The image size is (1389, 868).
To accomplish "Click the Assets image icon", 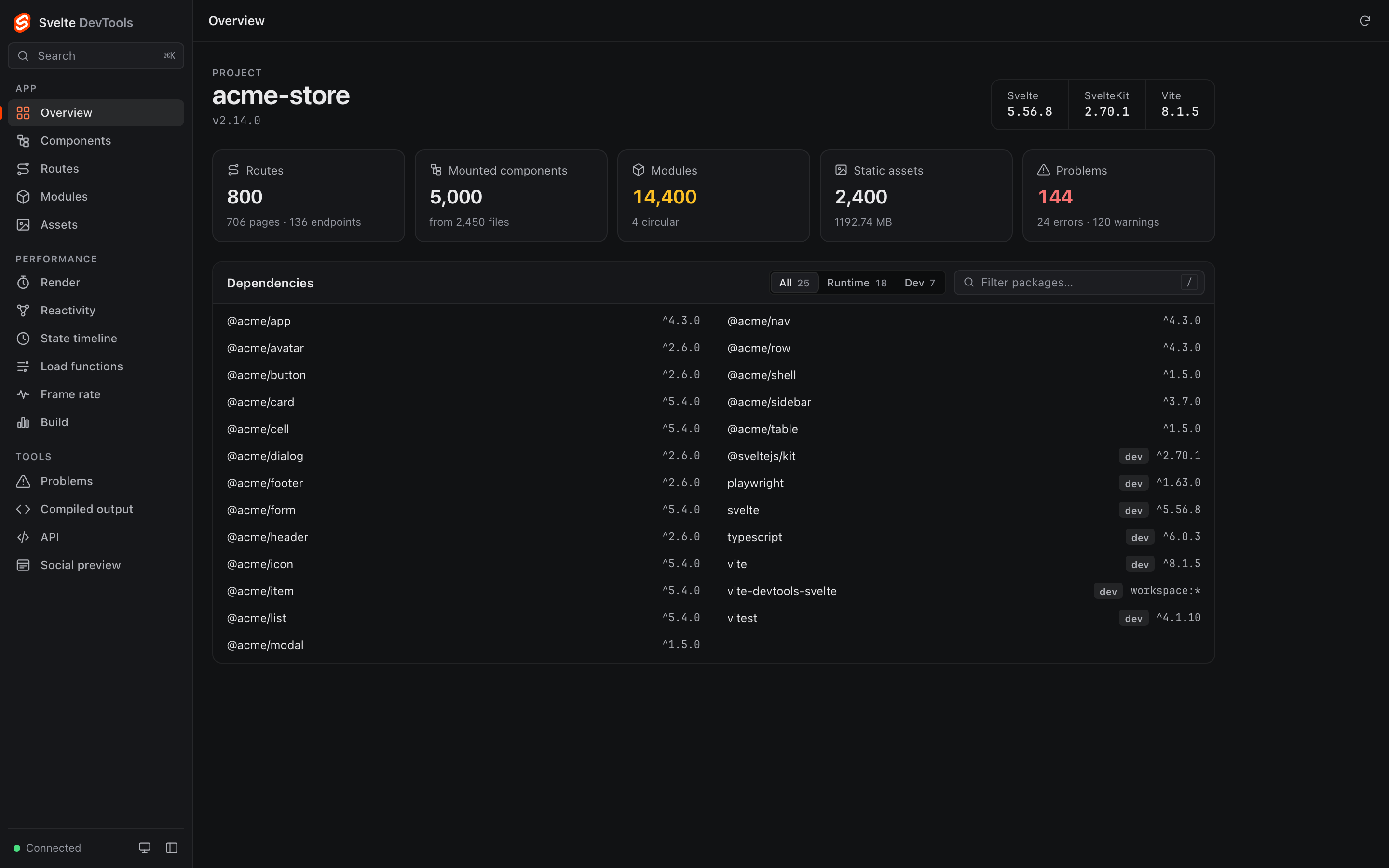I will pos(23,224).
